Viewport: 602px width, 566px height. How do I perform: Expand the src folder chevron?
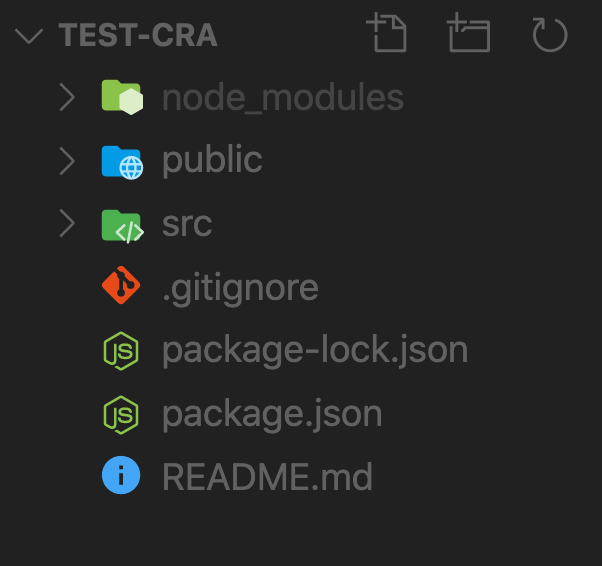click(x=67, y=223)
